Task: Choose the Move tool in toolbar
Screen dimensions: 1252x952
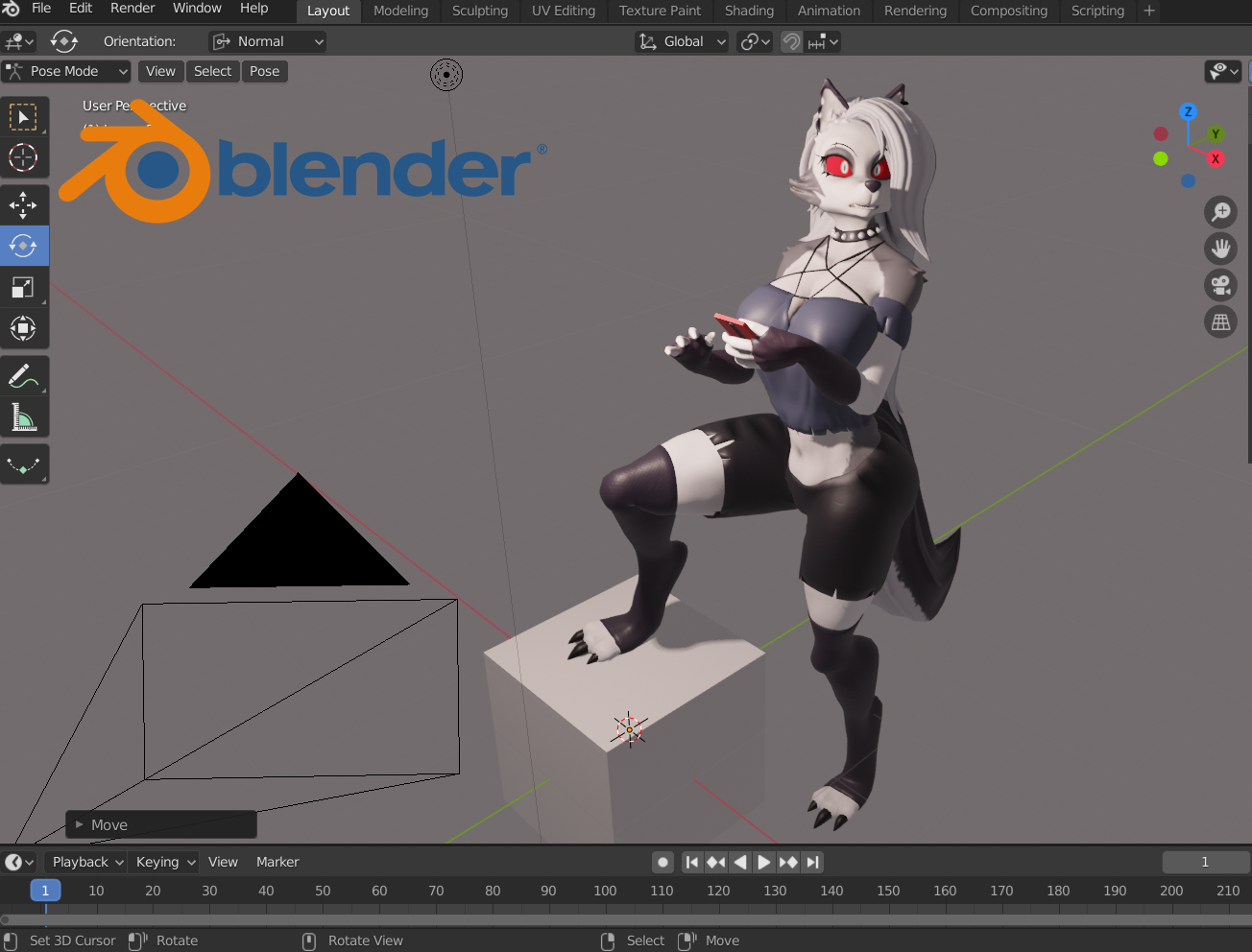Action: (23, 204)
